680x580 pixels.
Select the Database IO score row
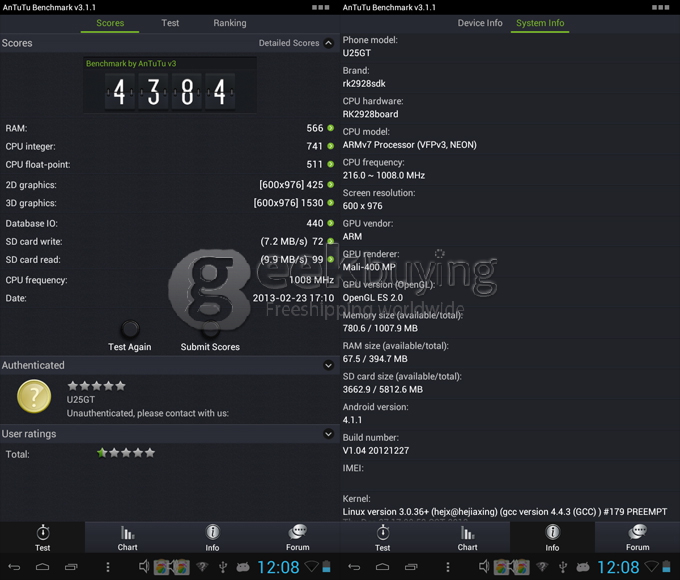170,223
